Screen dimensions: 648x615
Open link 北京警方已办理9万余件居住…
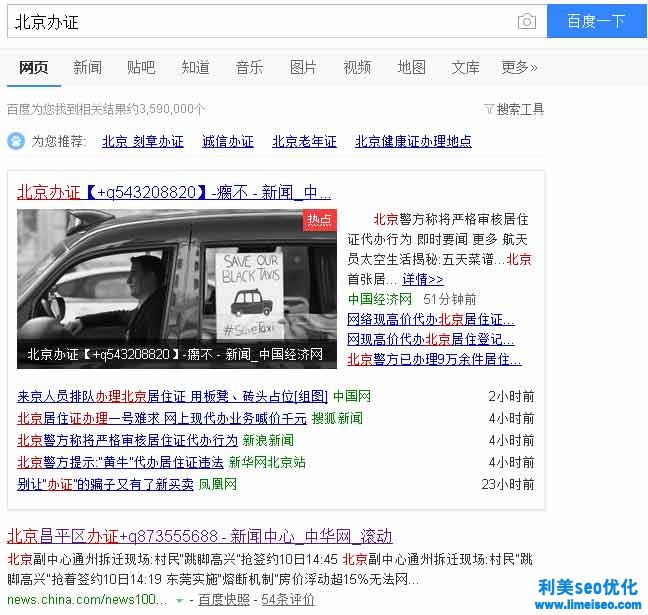click(434, 360)
